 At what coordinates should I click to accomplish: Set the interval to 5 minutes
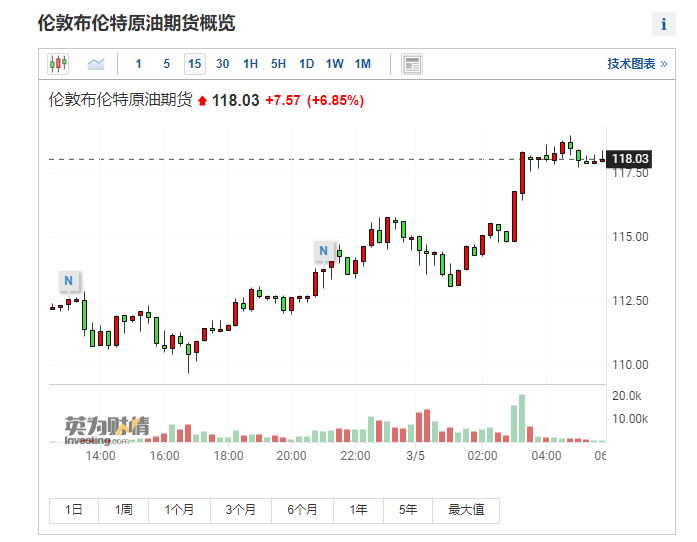click(166, 64)
